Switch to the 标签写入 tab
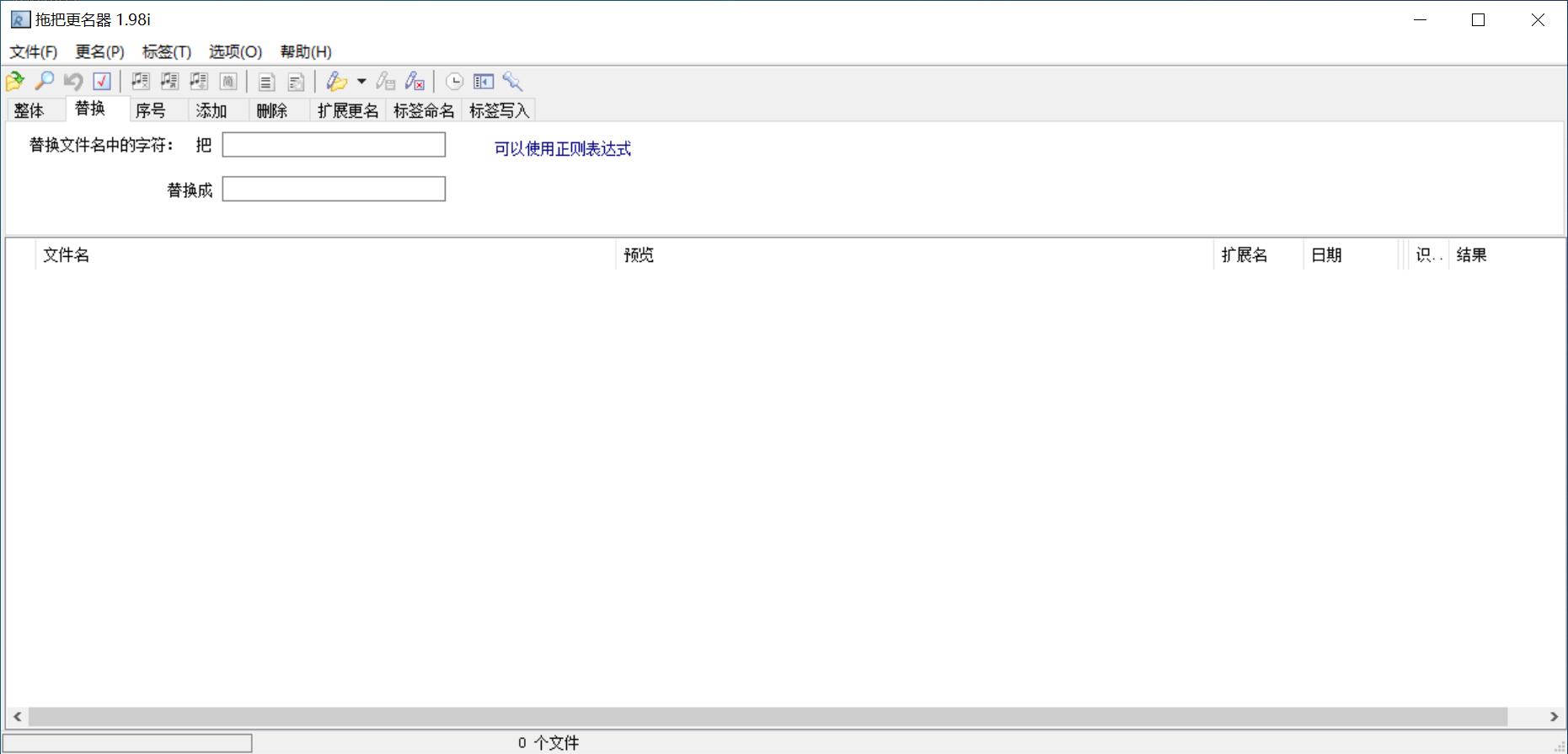1568x754 pixels. click(x=500, y=110)
